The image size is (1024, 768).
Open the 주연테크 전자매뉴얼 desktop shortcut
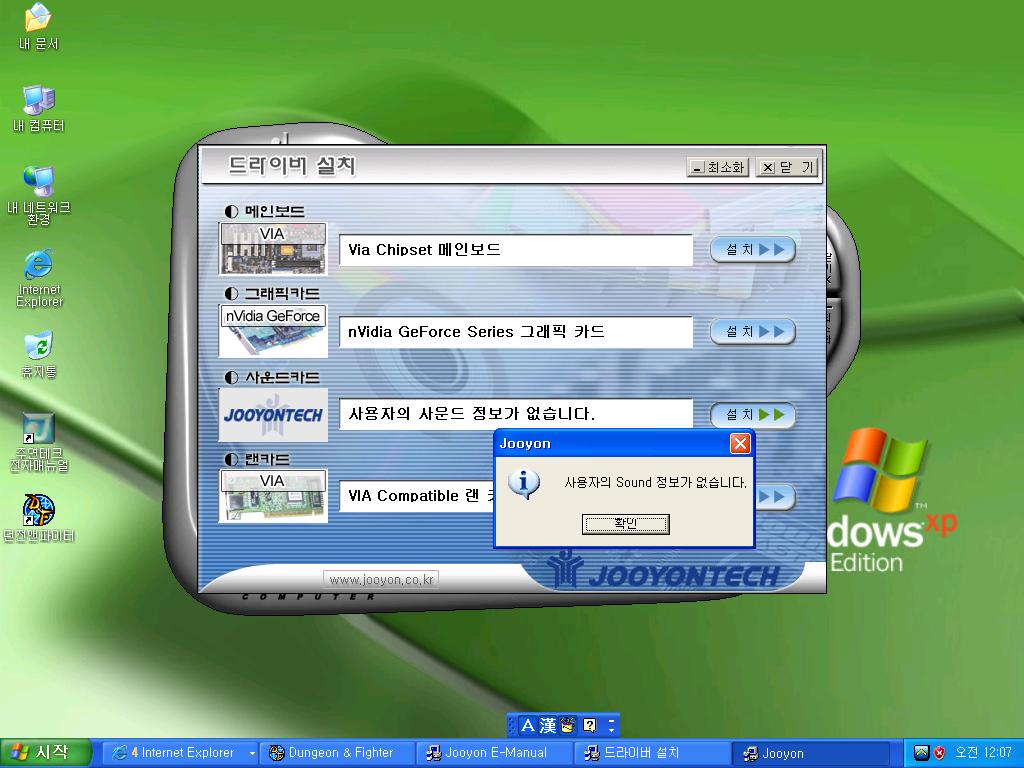(x=39, y=441)
